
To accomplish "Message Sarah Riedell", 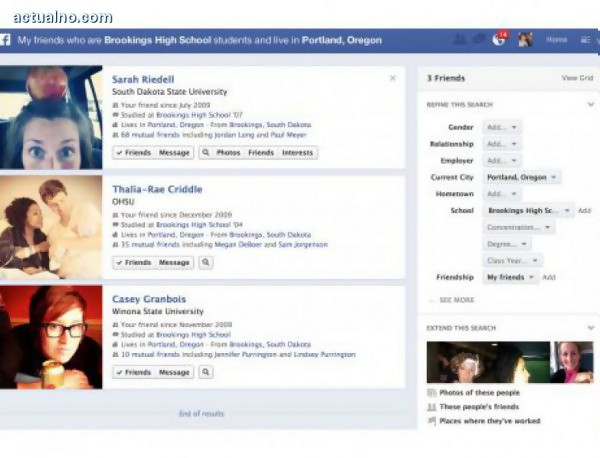I will click(174, 153).
